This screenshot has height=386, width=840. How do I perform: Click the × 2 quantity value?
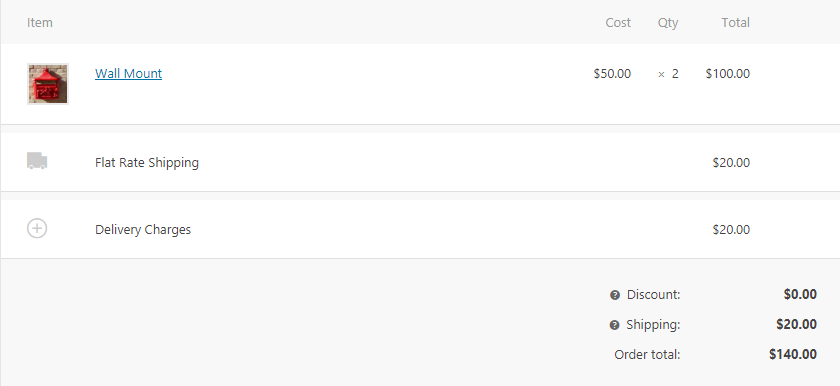(x=668, y=74)
